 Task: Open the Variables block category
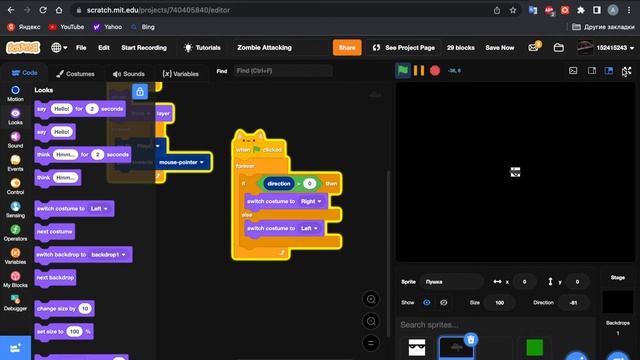click(x=15, y=256)
